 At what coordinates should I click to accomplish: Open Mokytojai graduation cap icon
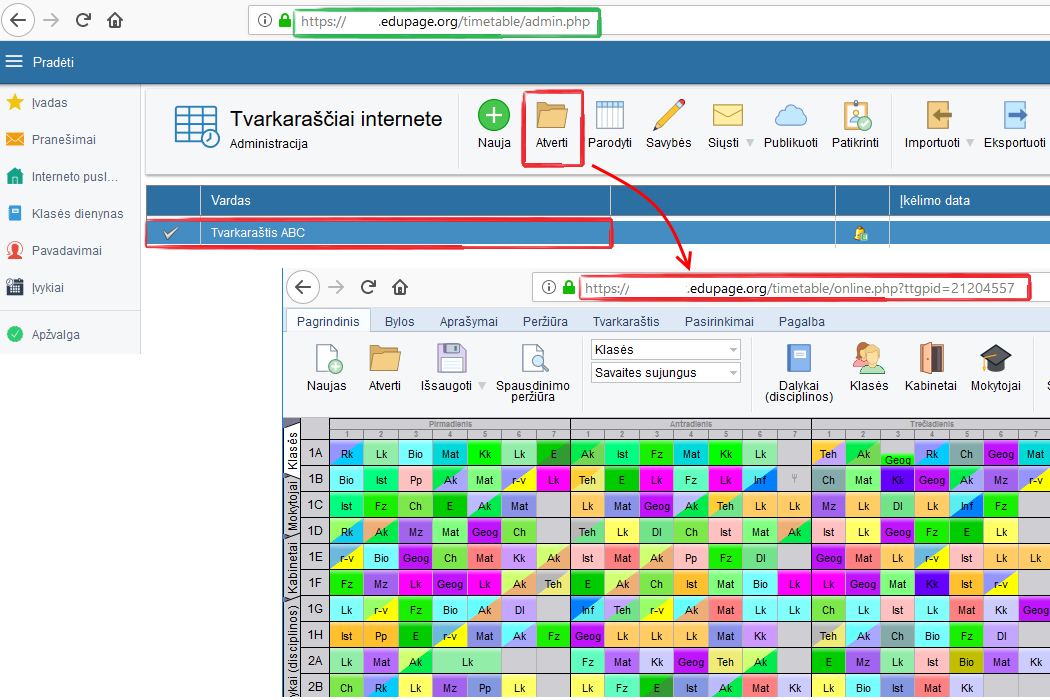point(995,358)
